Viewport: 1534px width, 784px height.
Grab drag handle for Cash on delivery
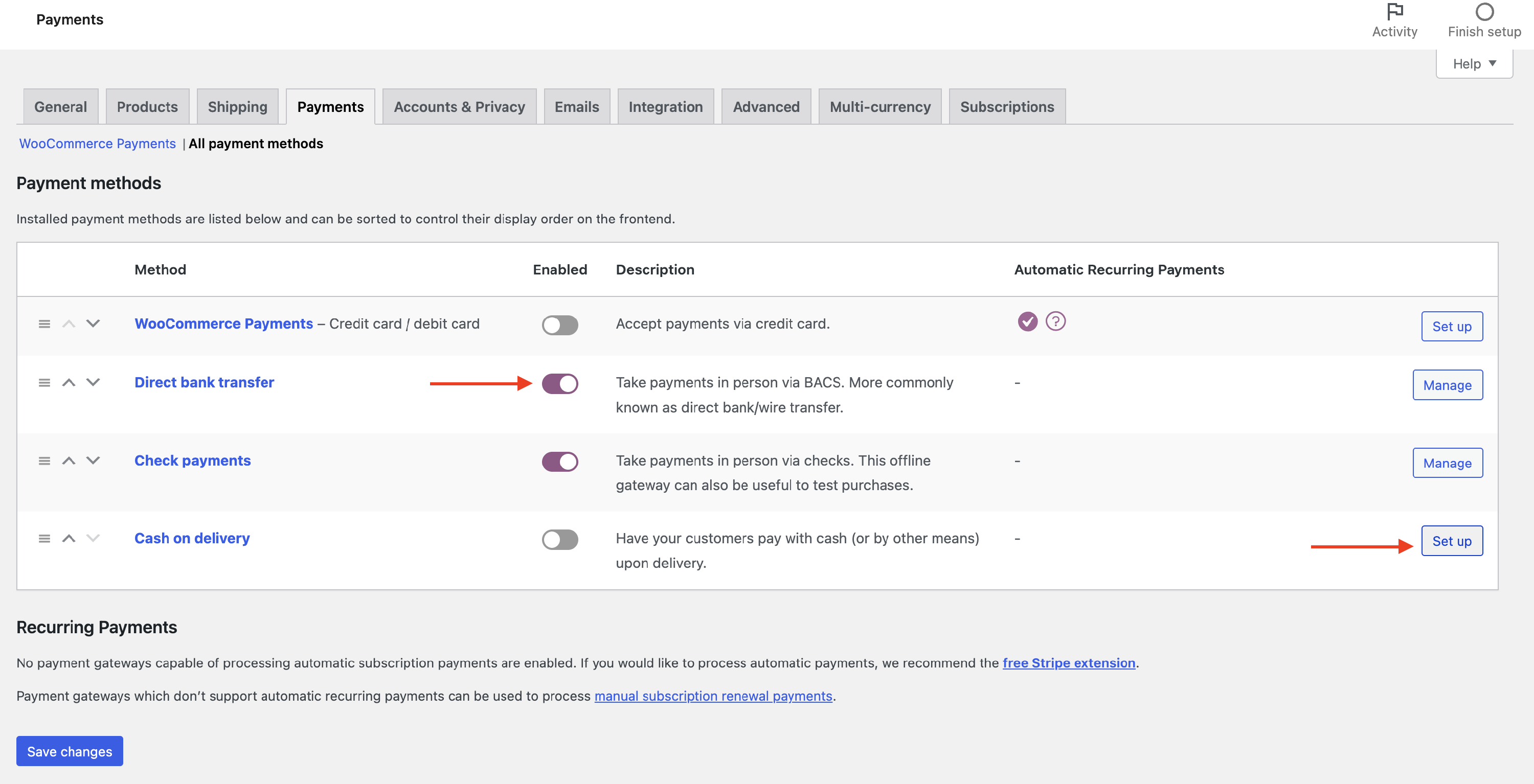(x=44, y=538)
